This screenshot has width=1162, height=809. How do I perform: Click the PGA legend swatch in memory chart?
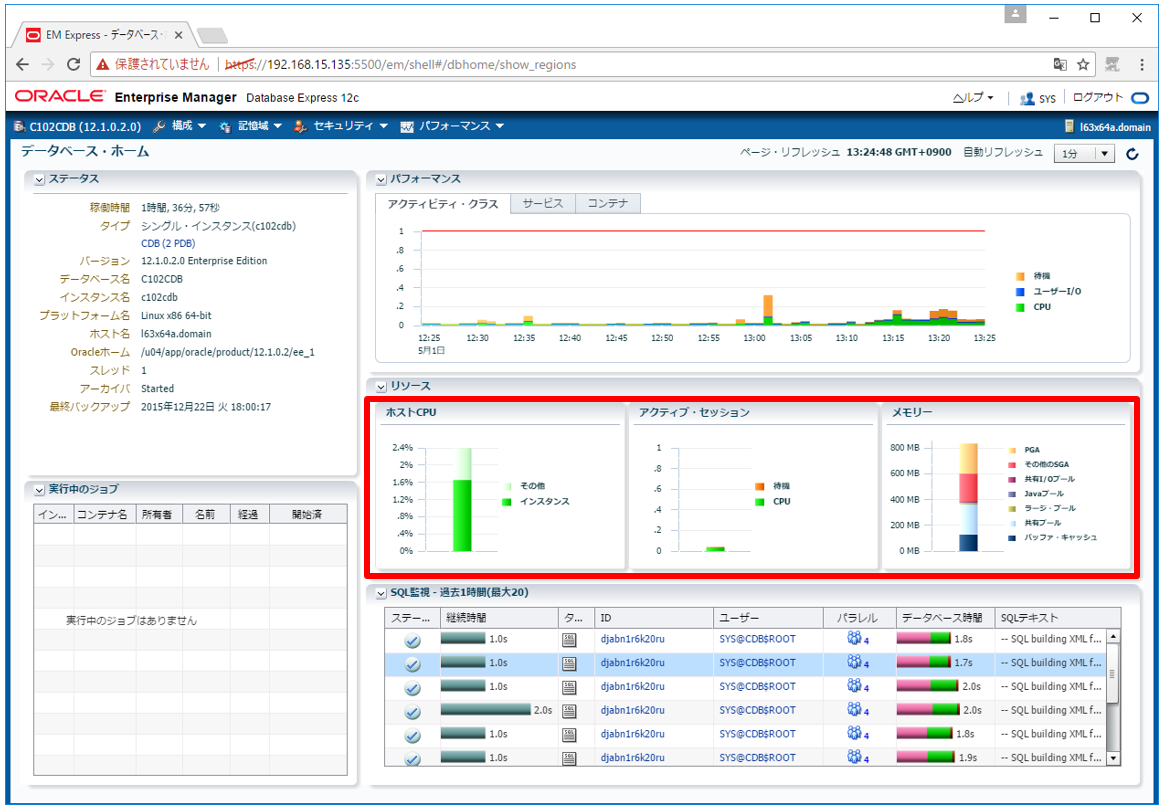point(1012,450)
